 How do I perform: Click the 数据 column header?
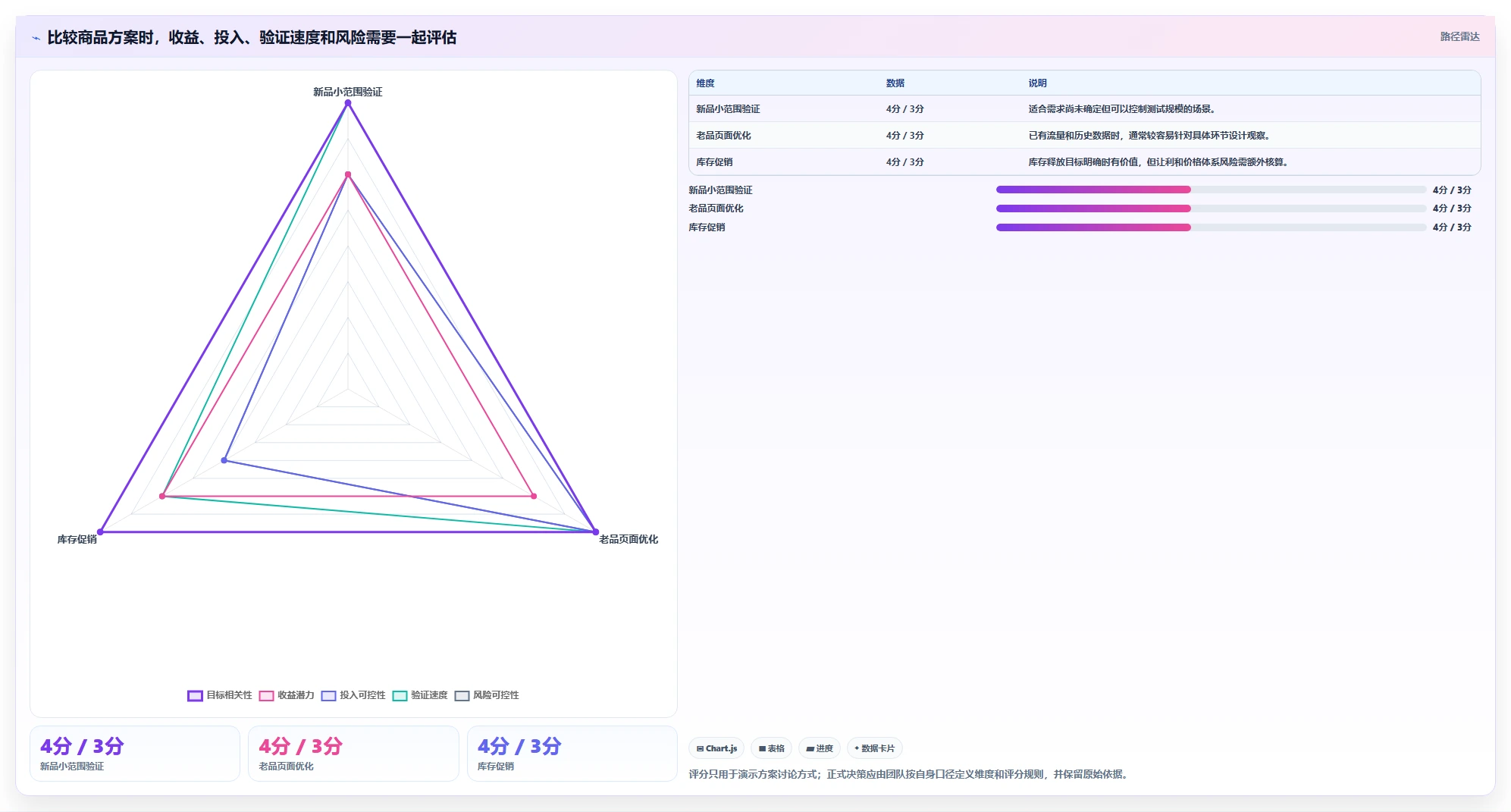[895, 83]
